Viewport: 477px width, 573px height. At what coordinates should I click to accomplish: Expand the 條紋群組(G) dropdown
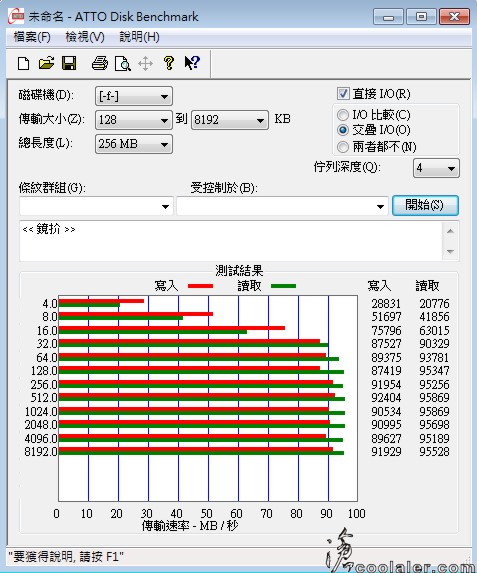pos(96,206)
